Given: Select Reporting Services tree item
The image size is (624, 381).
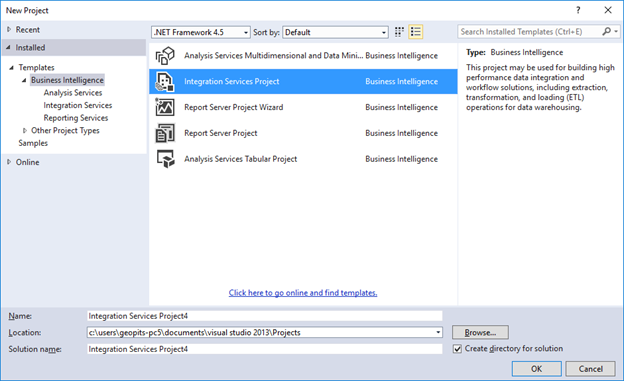Looking at the screenshot, I should (x=76, y=118).
